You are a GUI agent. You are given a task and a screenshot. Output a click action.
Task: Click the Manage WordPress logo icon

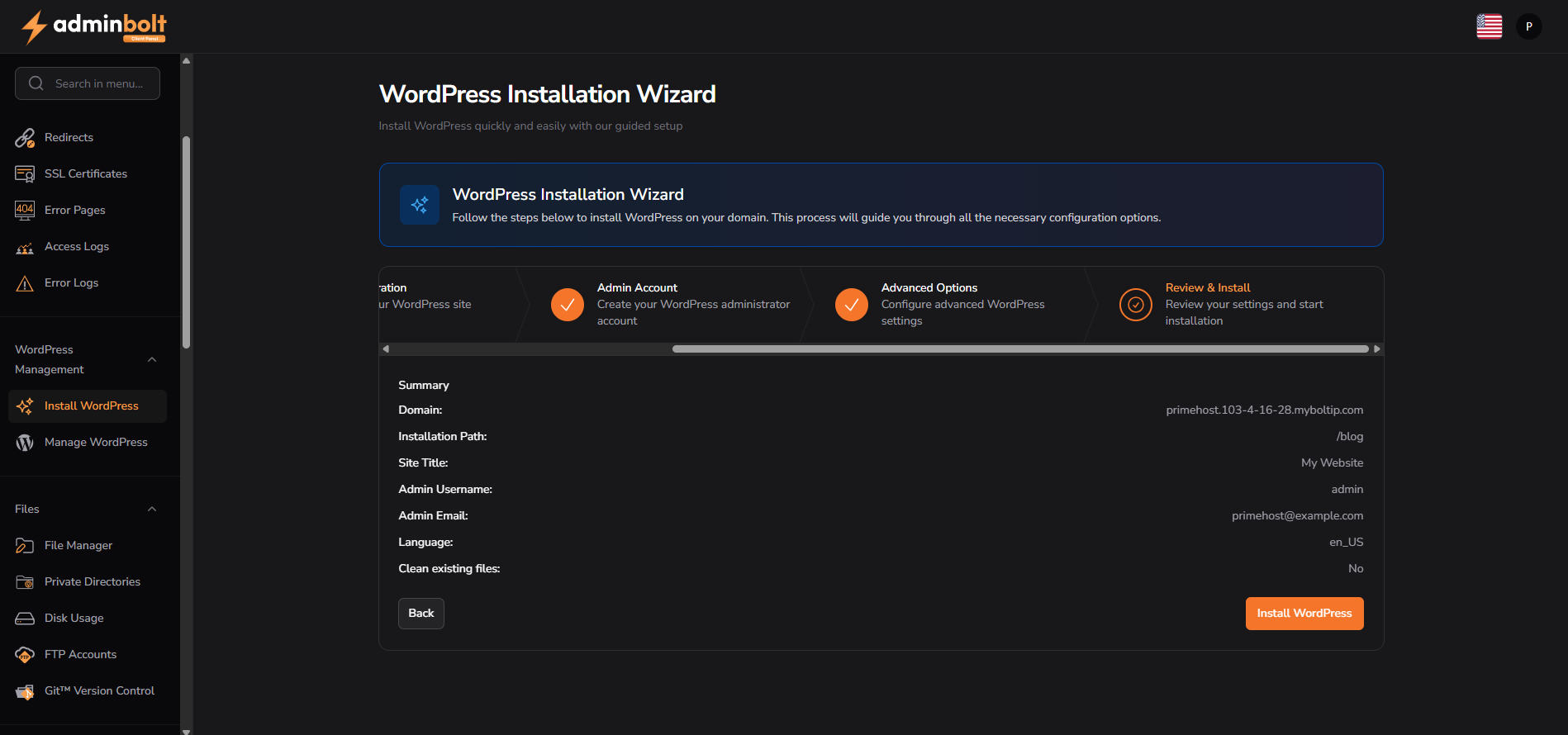(25, 443)
